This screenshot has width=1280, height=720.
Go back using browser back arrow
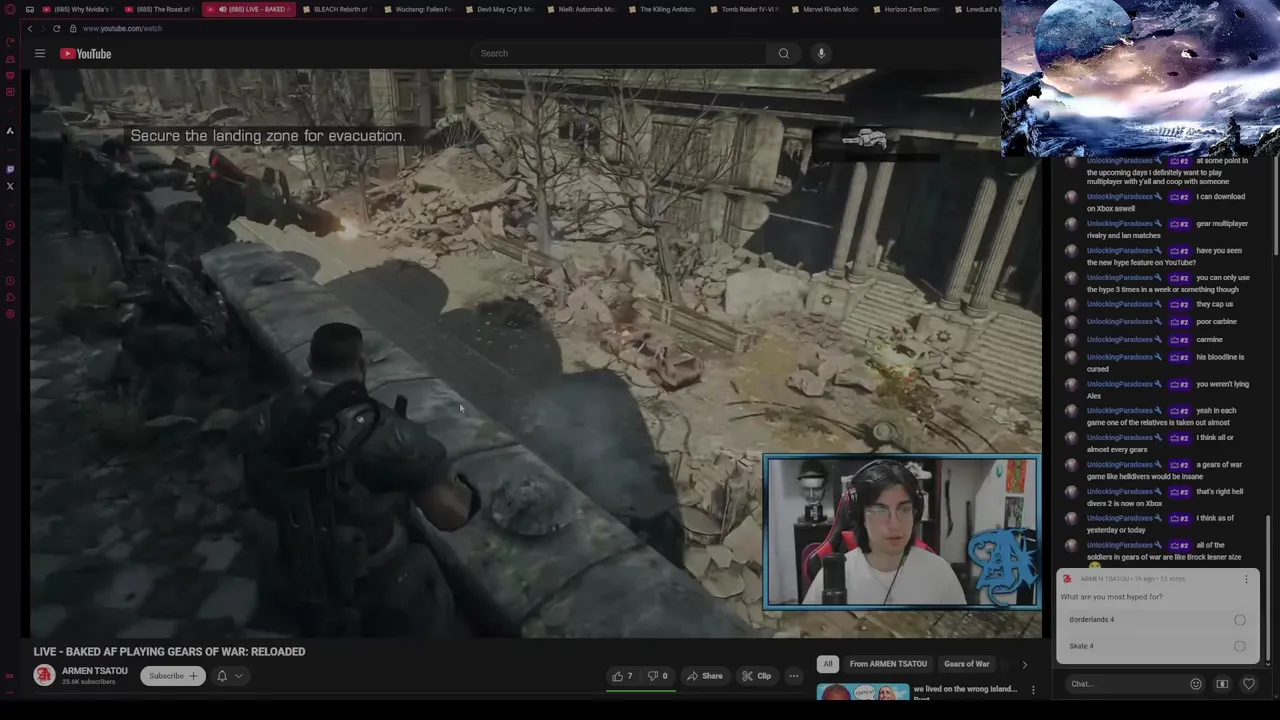(x=29, y=28)
